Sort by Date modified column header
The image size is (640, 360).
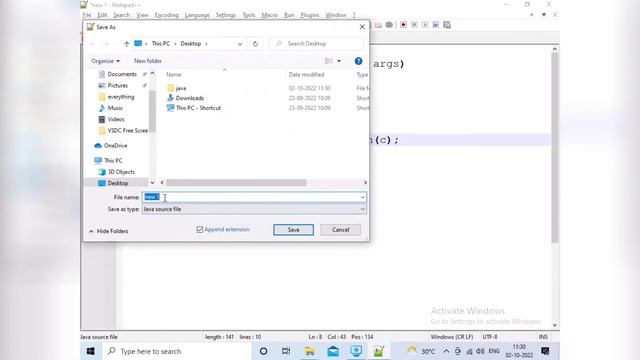pyautogui.click(x=307, y=75)
